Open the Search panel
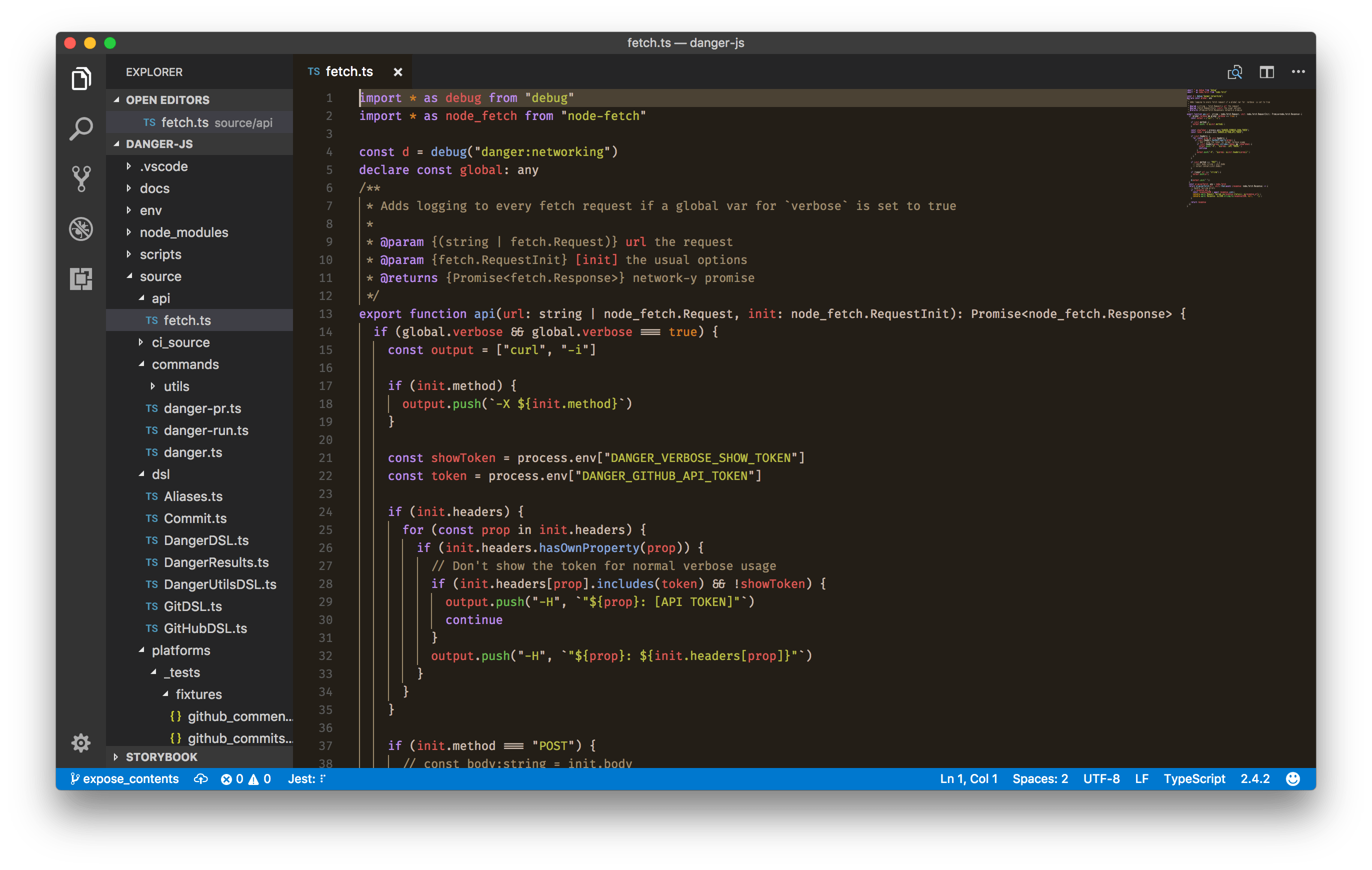Viewport: 1372px width, 870px height. point(81,128)
